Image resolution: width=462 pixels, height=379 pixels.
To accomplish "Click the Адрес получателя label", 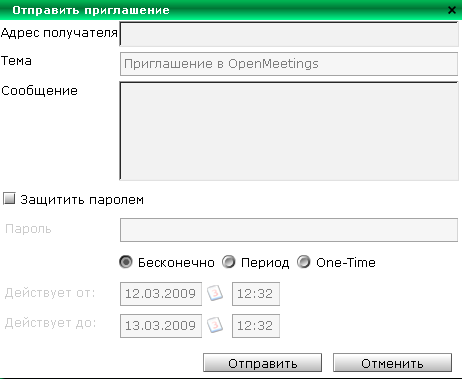I will [59, 33].
